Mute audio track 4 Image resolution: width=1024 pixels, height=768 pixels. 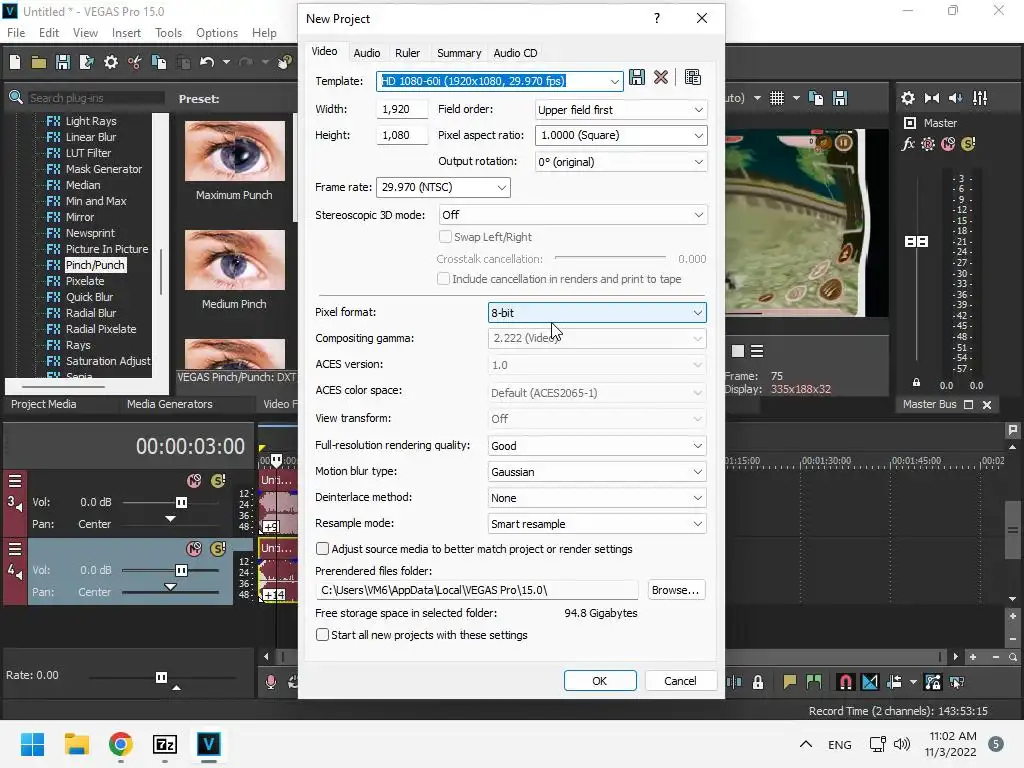pyautogui.click(x=194, y=549)
